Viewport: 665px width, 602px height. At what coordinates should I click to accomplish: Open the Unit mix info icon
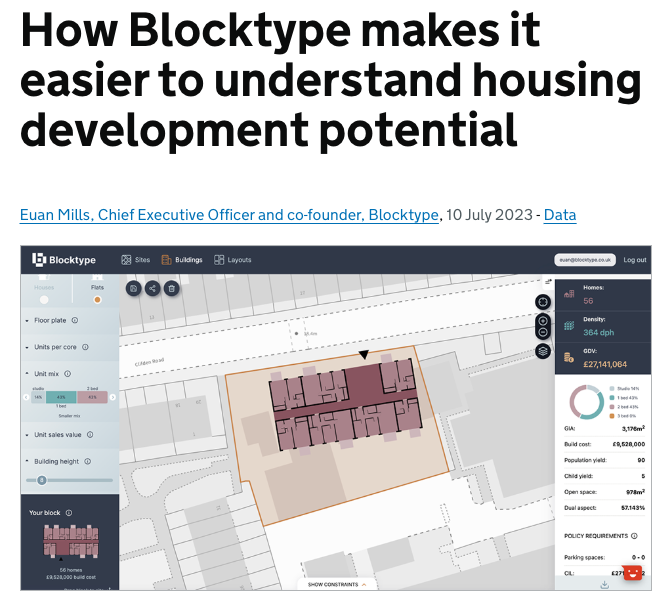(x=67, y=374)
